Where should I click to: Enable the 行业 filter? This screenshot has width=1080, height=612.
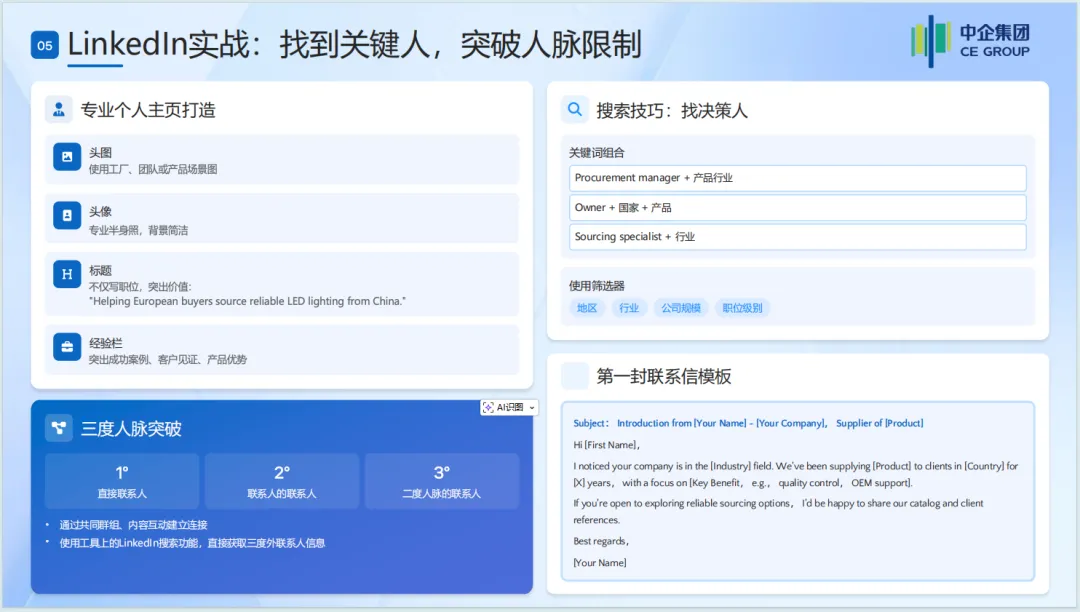[x=631, y=308]
